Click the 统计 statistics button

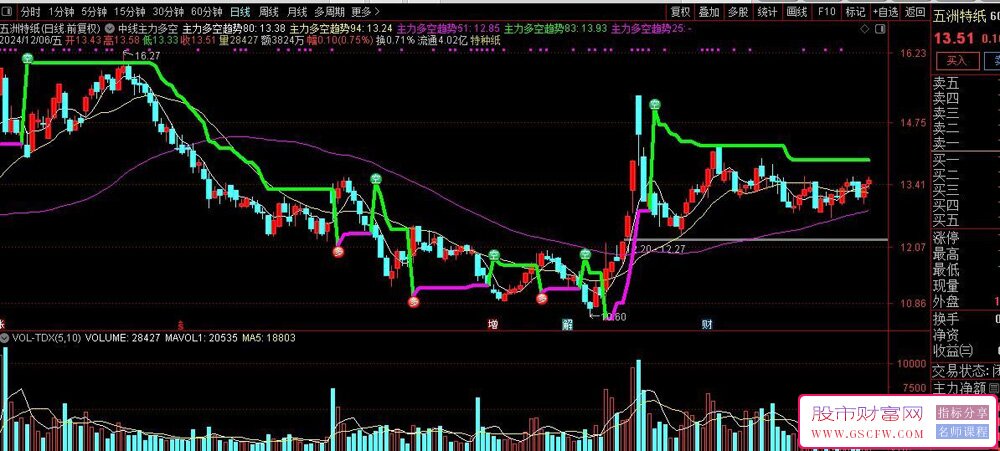pos(767,11)
